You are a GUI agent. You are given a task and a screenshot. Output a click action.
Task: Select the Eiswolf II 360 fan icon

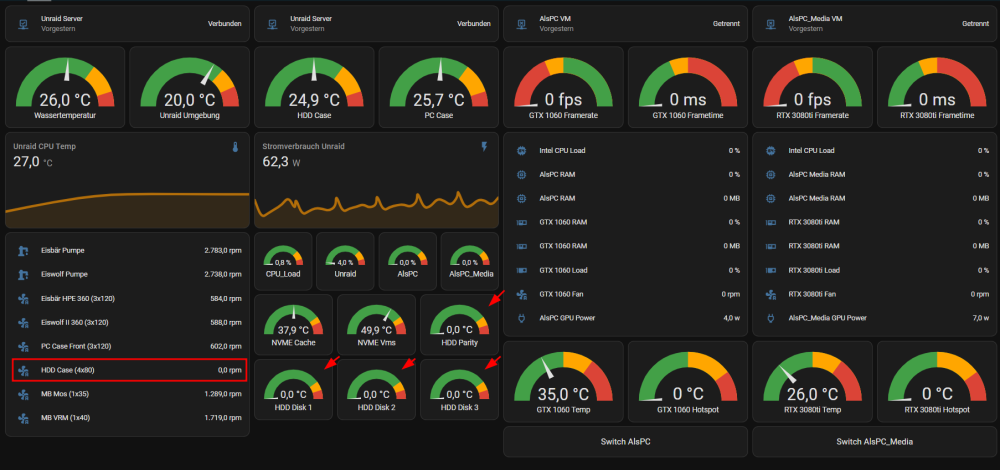pos(24,323)
